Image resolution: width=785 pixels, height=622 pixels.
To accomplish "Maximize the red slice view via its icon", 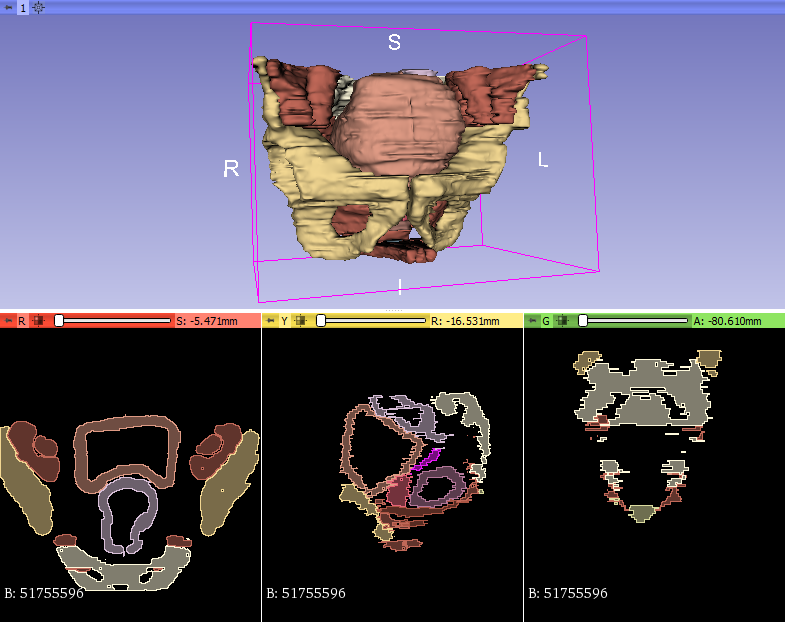I will 39,321.
